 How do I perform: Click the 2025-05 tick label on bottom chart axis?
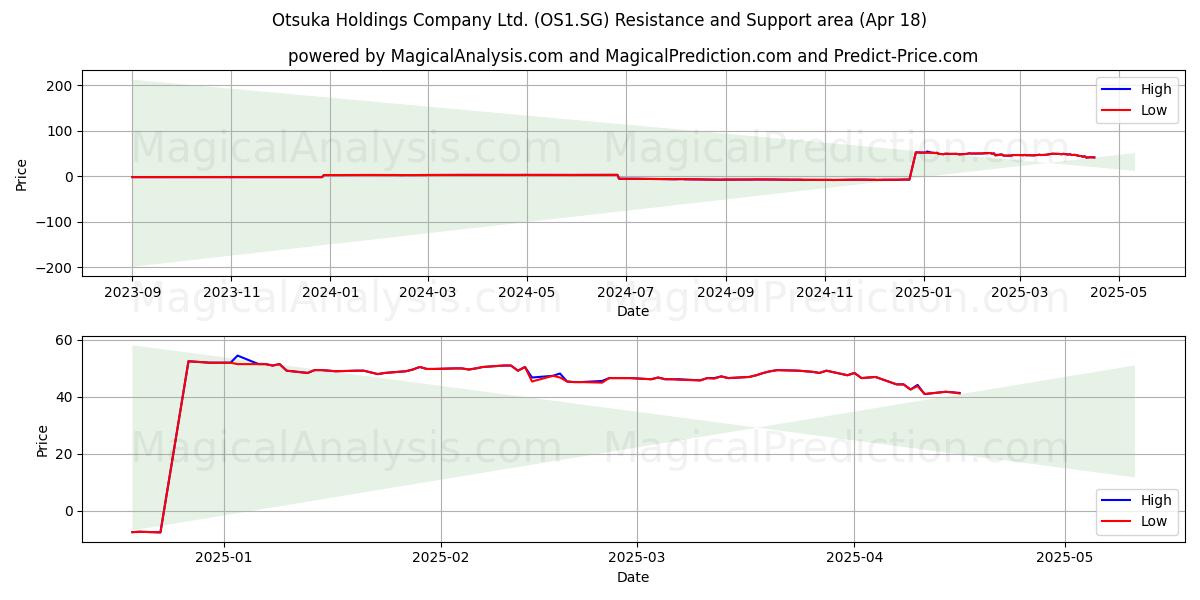pos(1065,559)
